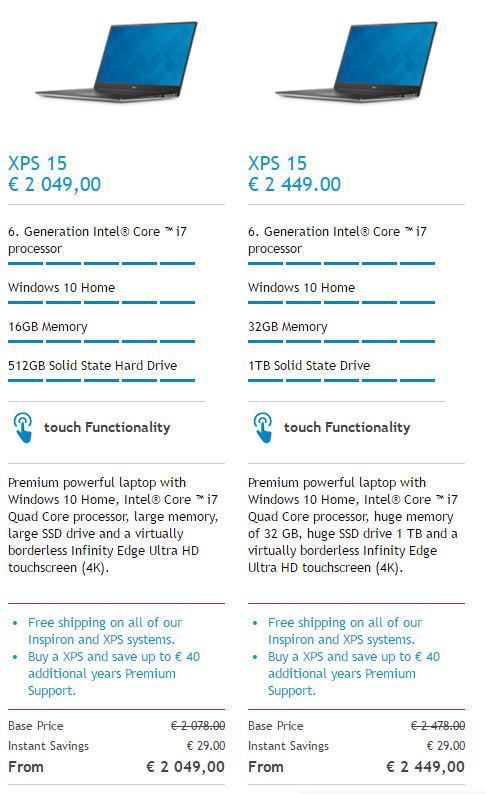Click the rating bar under 512GB Solid State Hard Drive
This screenshot has width=486, height=794.
pos(101,380)
